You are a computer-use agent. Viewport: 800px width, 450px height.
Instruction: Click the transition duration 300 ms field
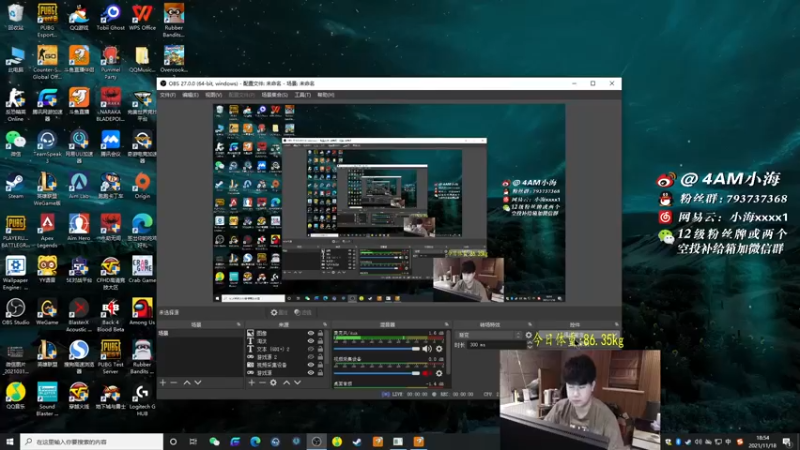[496, 345]
